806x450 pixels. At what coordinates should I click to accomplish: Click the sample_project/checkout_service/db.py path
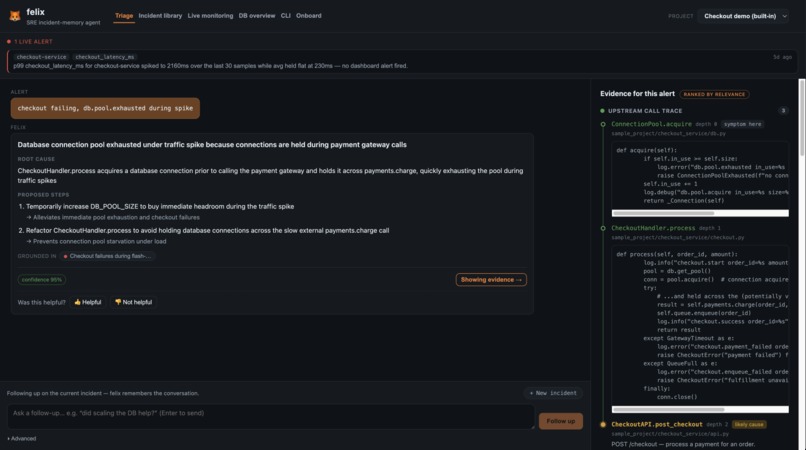pyautogui.click(x=668, y=134)
